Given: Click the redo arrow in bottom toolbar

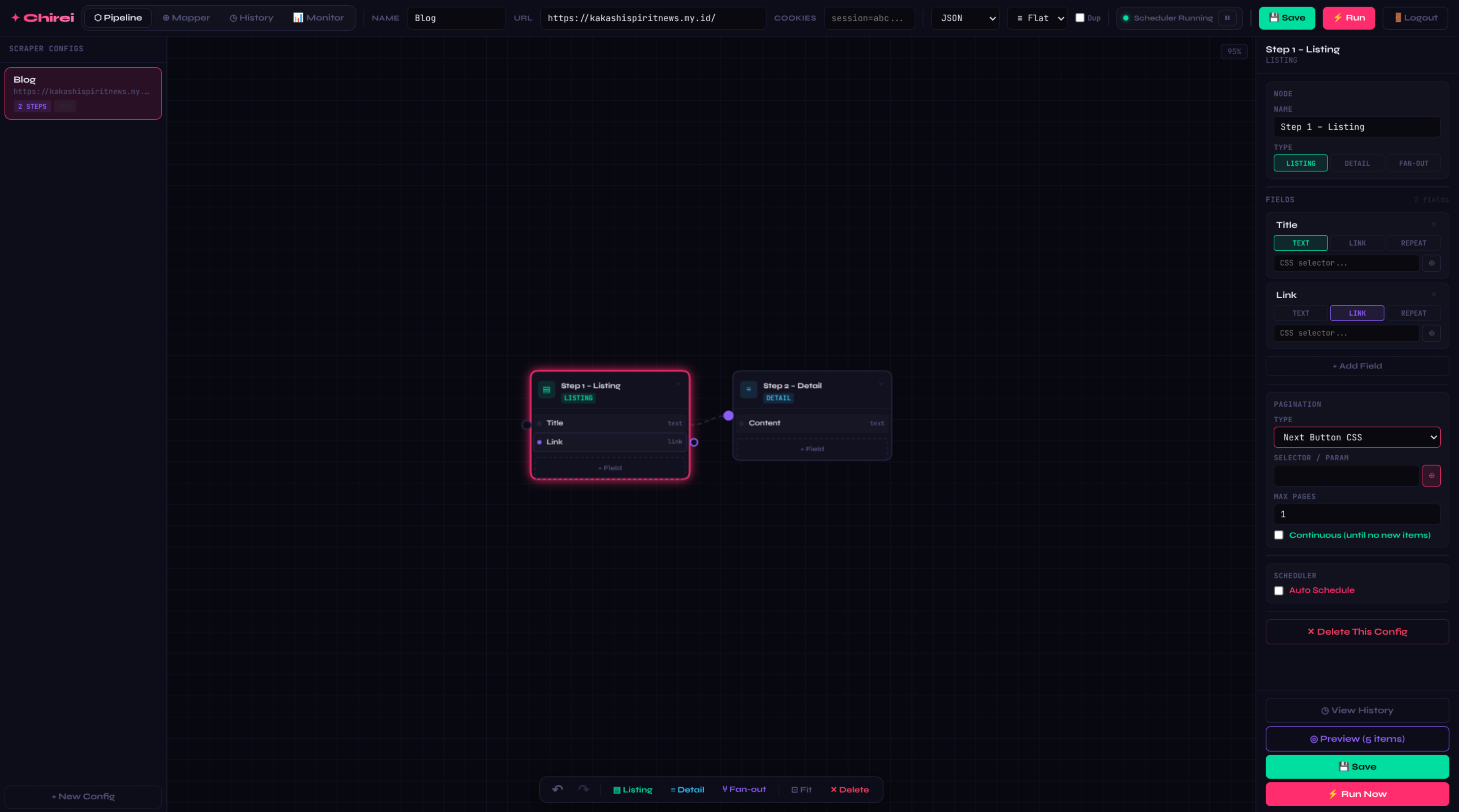Looking at the screenshot, I should (x=584, y=789).
